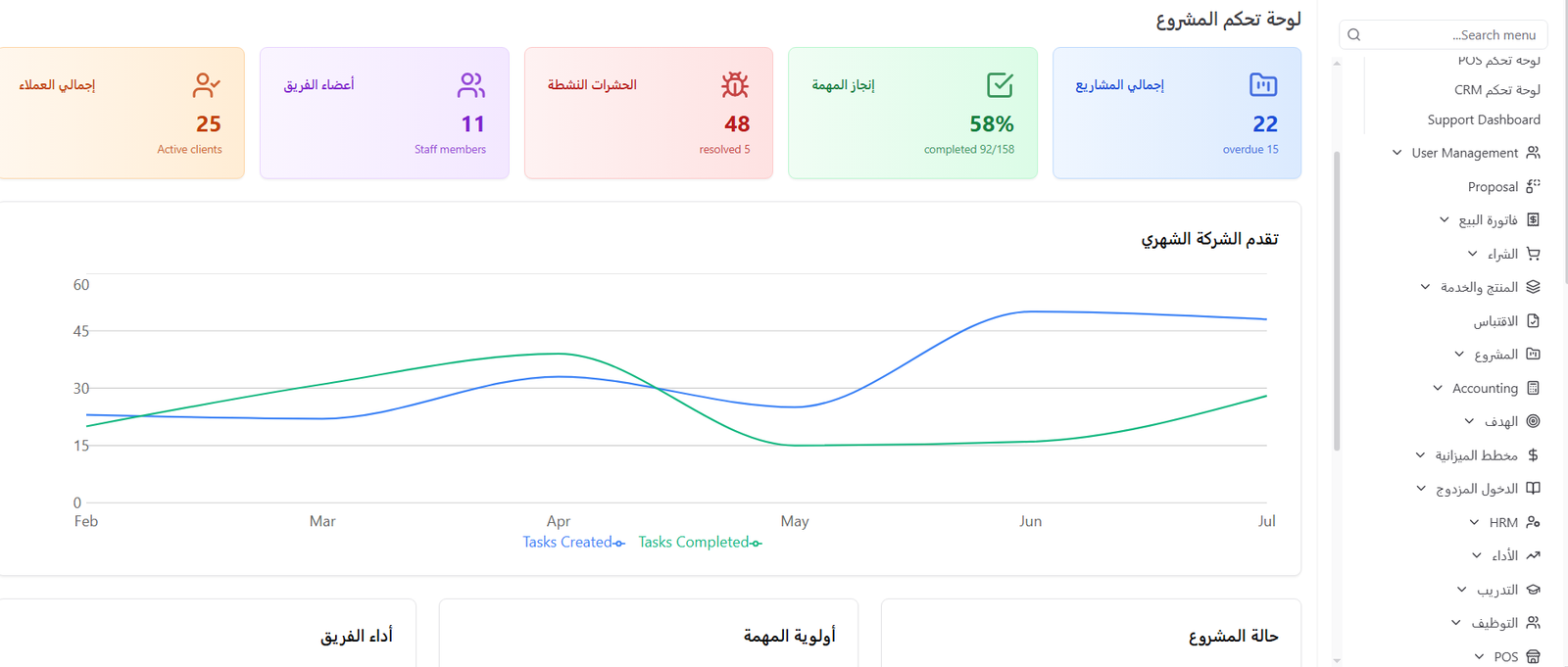Click the فاتورة البيع invoice icon
This screenshot has width=1568, height=667.
[1534, 219]
